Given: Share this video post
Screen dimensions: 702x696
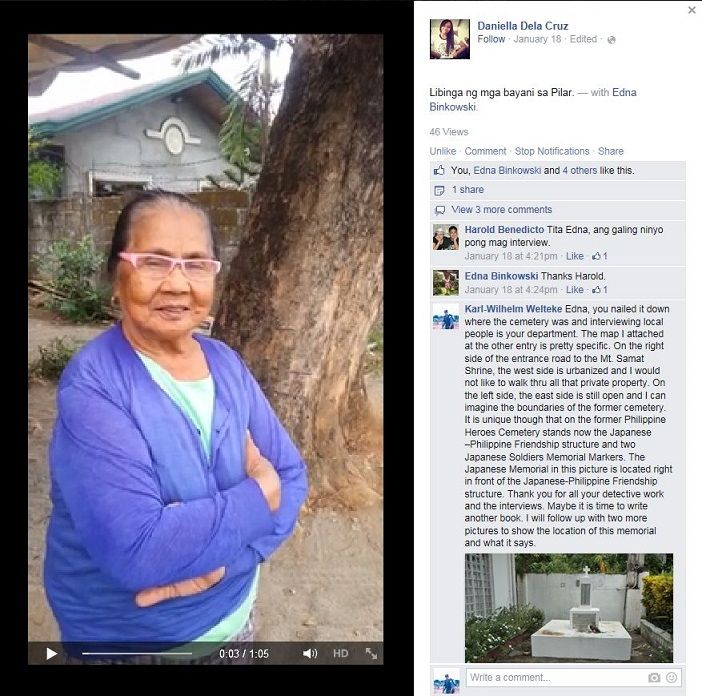Looking at the screenshot, I should click(x=611, y=151).
